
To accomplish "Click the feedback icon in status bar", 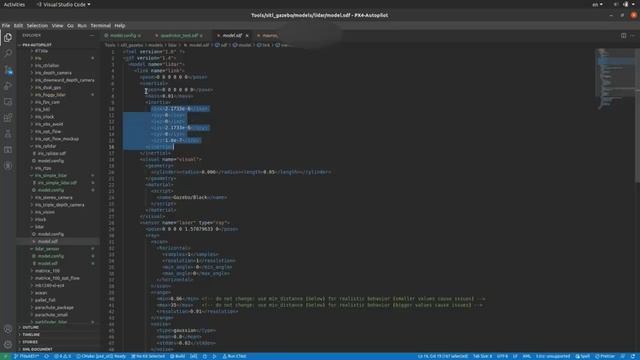I will point(623,356).
